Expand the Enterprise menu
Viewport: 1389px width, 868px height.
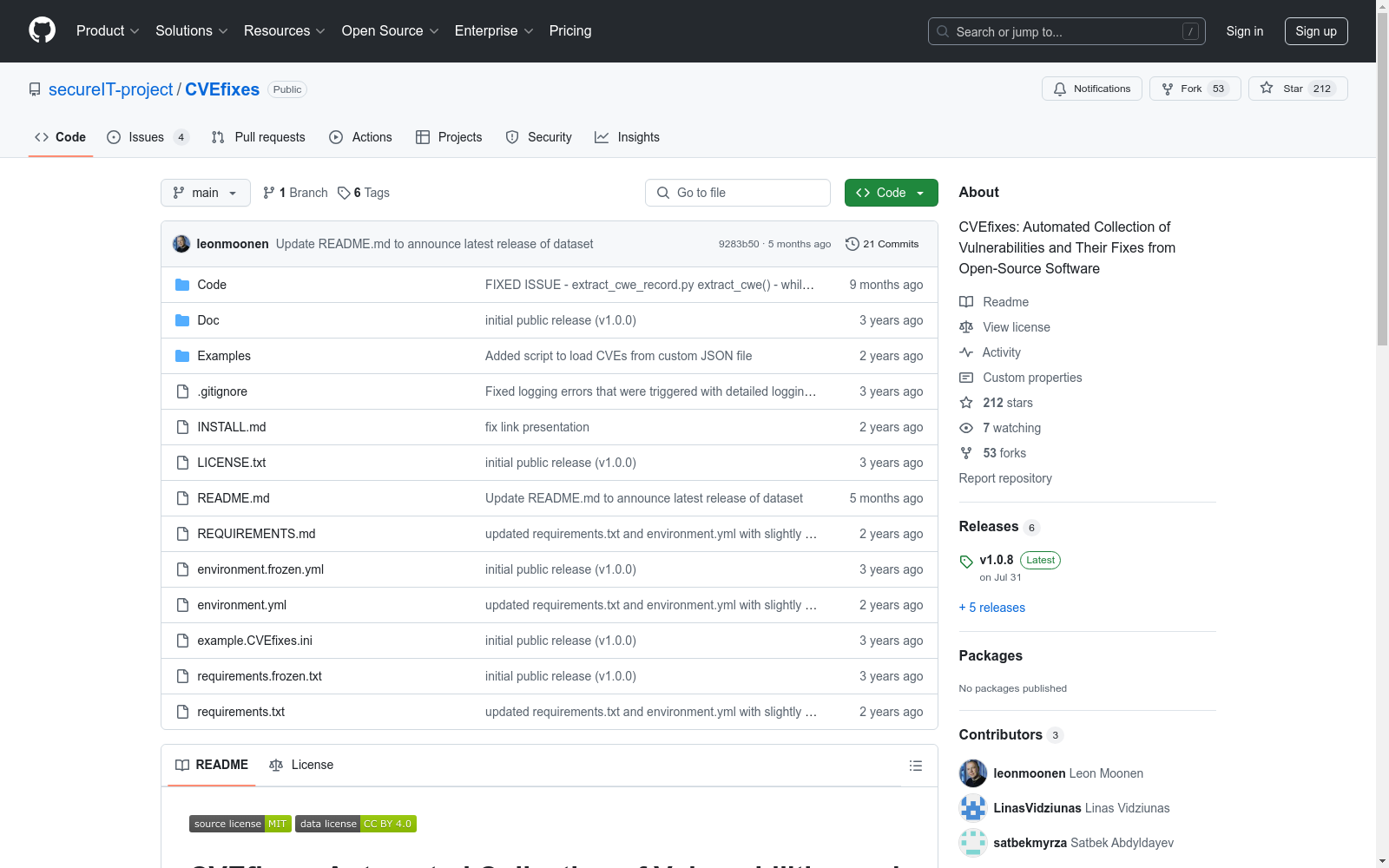(x=494, y=31)
